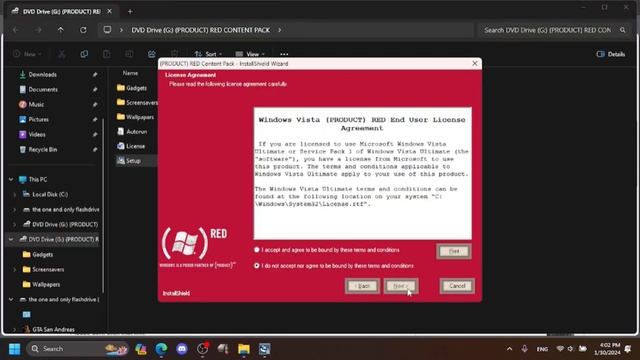Click the Name column header
Viewport: 640px width, 360px height.
(x=130, y=73)
